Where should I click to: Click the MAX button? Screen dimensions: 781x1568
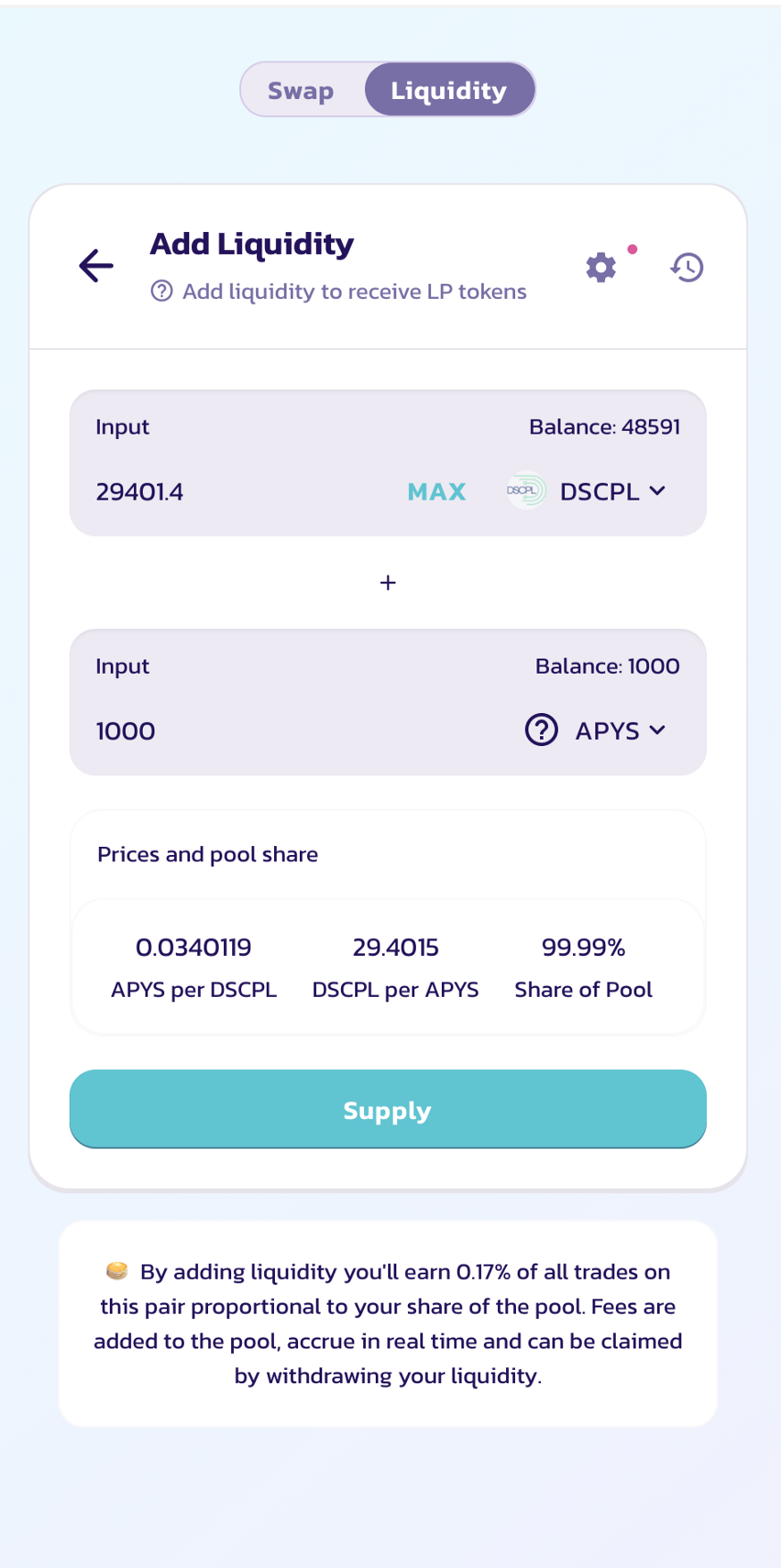click(436, 492)
